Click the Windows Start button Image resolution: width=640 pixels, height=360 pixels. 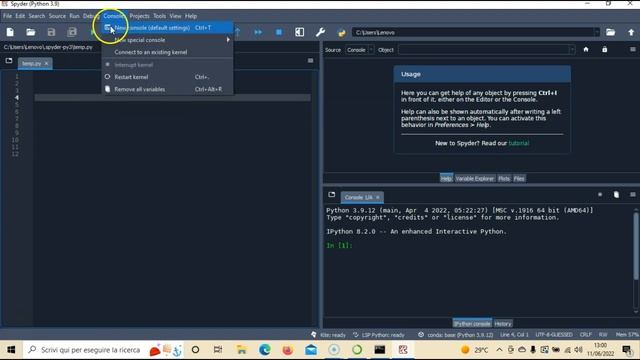[11, 350]
